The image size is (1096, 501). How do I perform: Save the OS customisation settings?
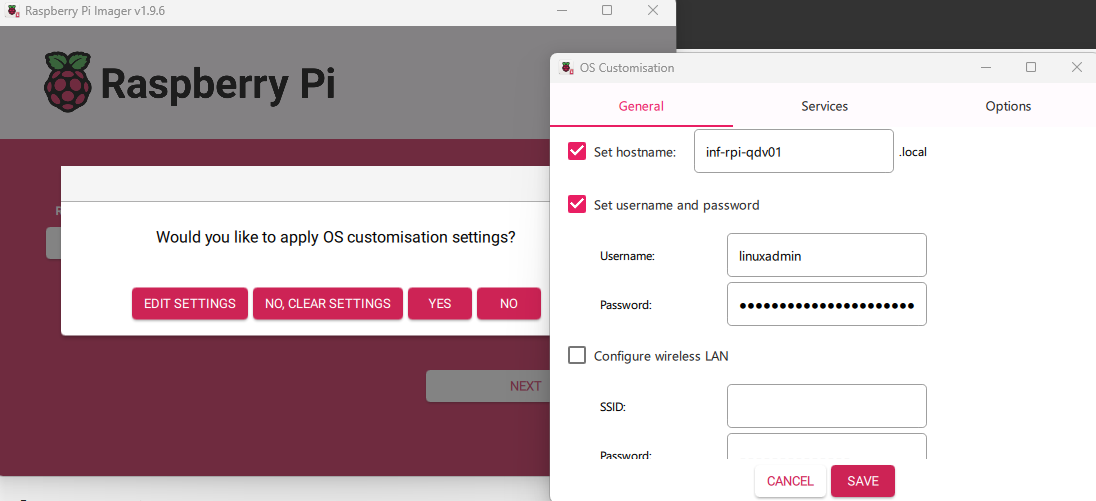pos(862,481)
